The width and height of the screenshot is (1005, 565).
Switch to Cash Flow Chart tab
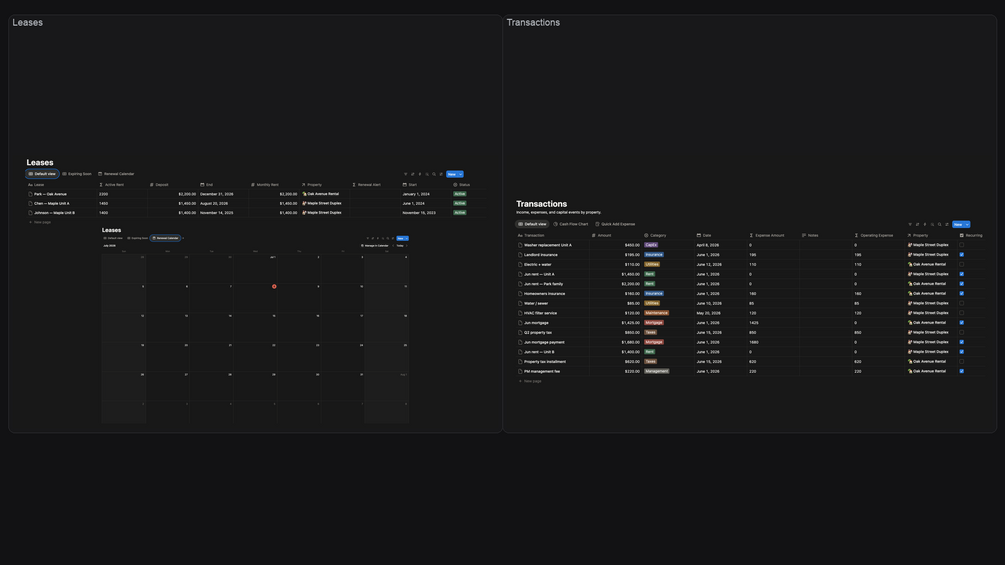pyautogui.click(x=570, y=224)
